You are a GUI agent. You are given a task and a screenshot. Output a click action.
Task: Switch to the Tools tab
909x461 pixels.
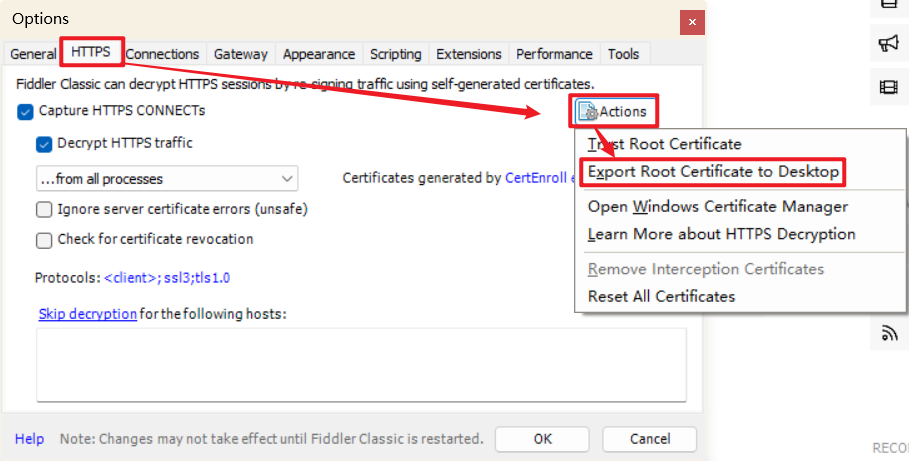tap(624, 54)
